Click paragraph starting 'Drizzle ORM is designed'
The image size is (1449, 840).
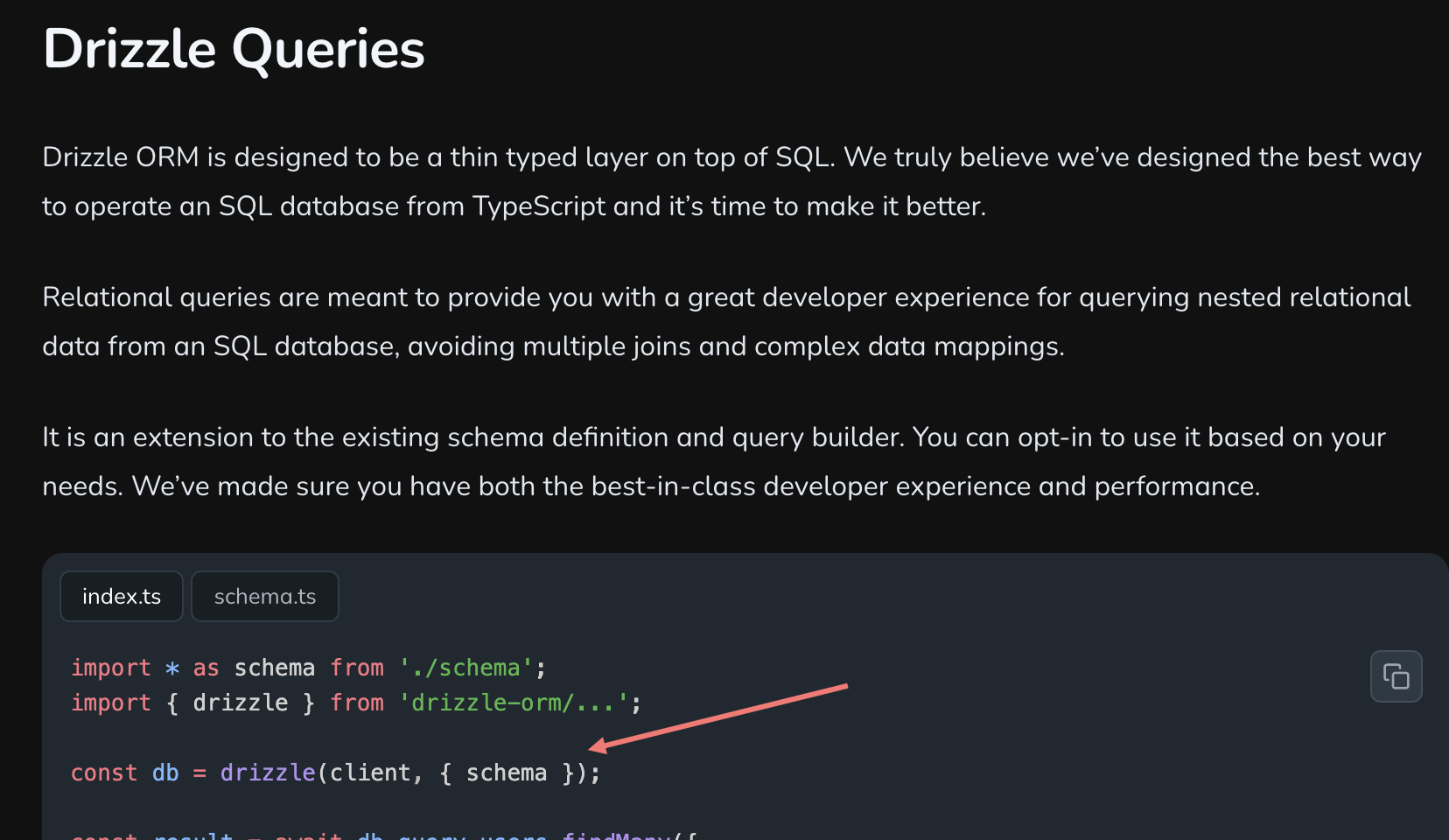(x=732, y=181)
